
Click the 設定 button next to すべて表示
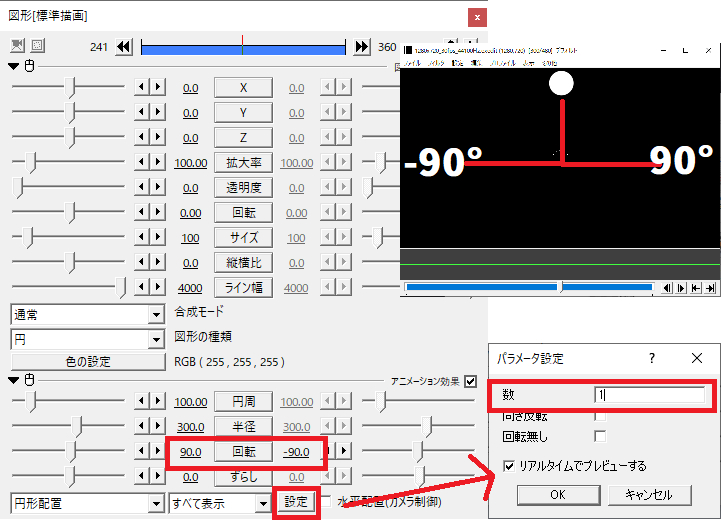pyautogui.click(x=296, y=502)
